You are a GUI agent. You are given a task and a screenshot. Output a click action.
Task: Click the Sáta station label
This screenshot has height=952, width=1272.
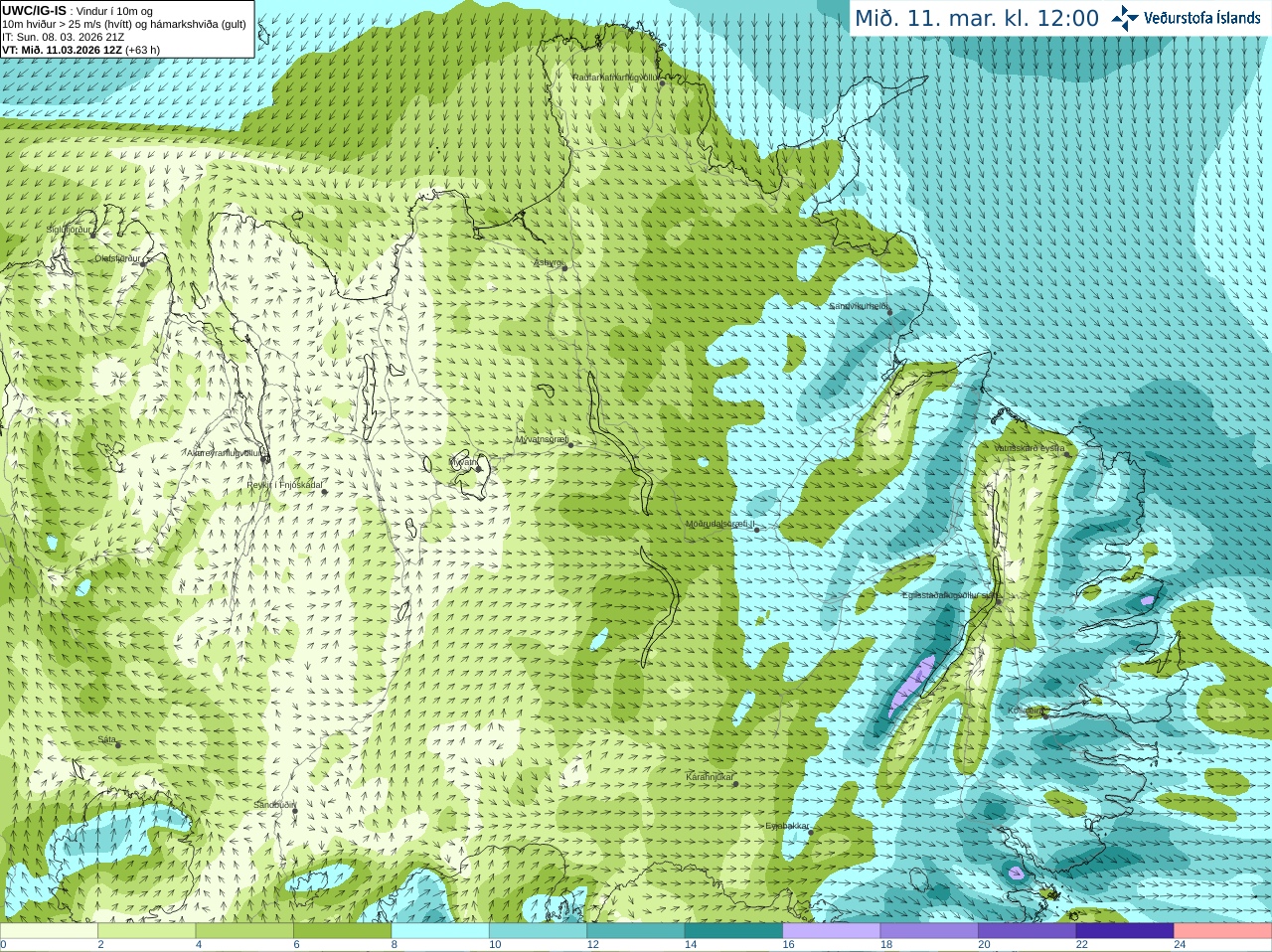click(x=107, y=739)
